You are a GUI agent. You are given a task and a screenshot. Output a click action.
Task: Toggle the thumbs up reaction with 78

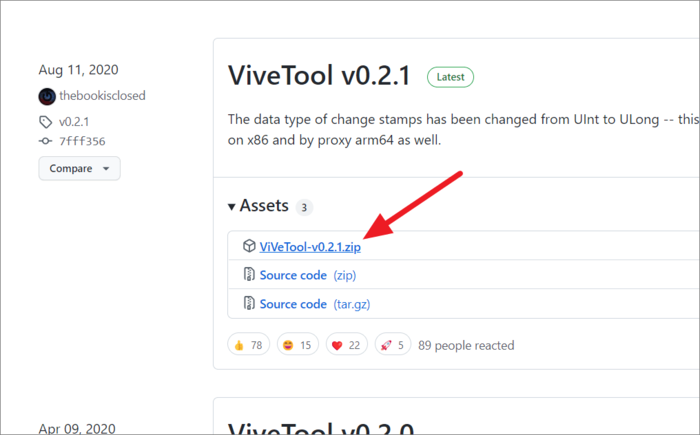click(x=249, y=344)
